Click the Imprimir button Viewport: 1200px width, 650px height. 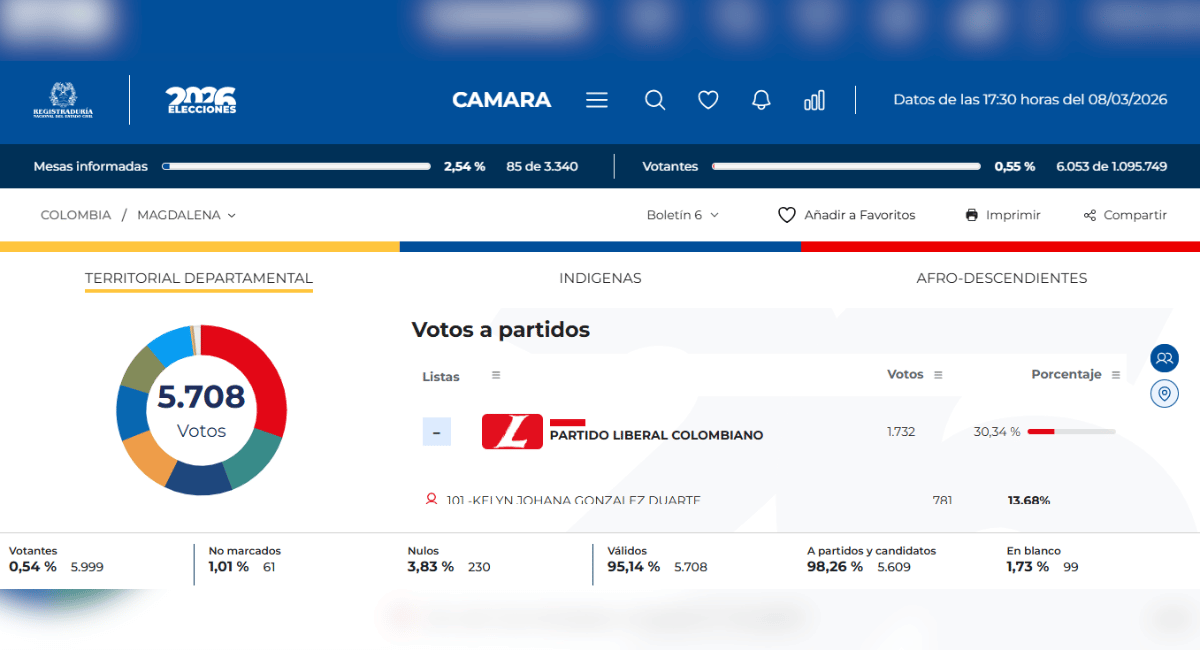(x=1003, y=215)
